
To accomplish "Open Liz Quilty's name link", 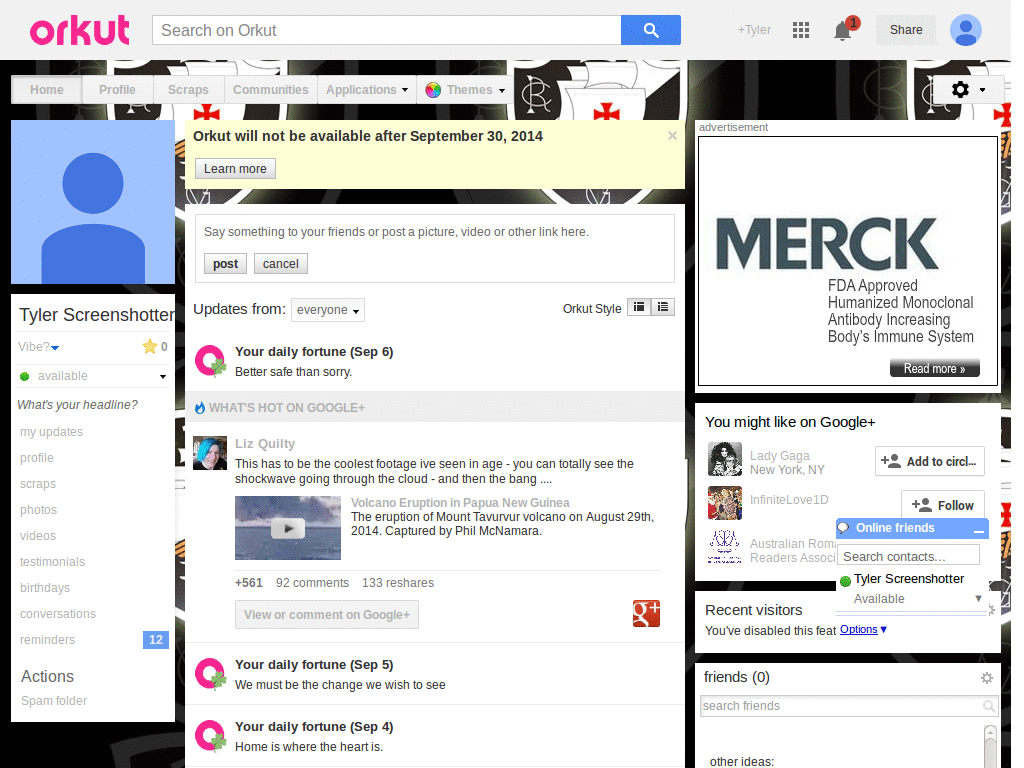I will [x=265, y=443].
